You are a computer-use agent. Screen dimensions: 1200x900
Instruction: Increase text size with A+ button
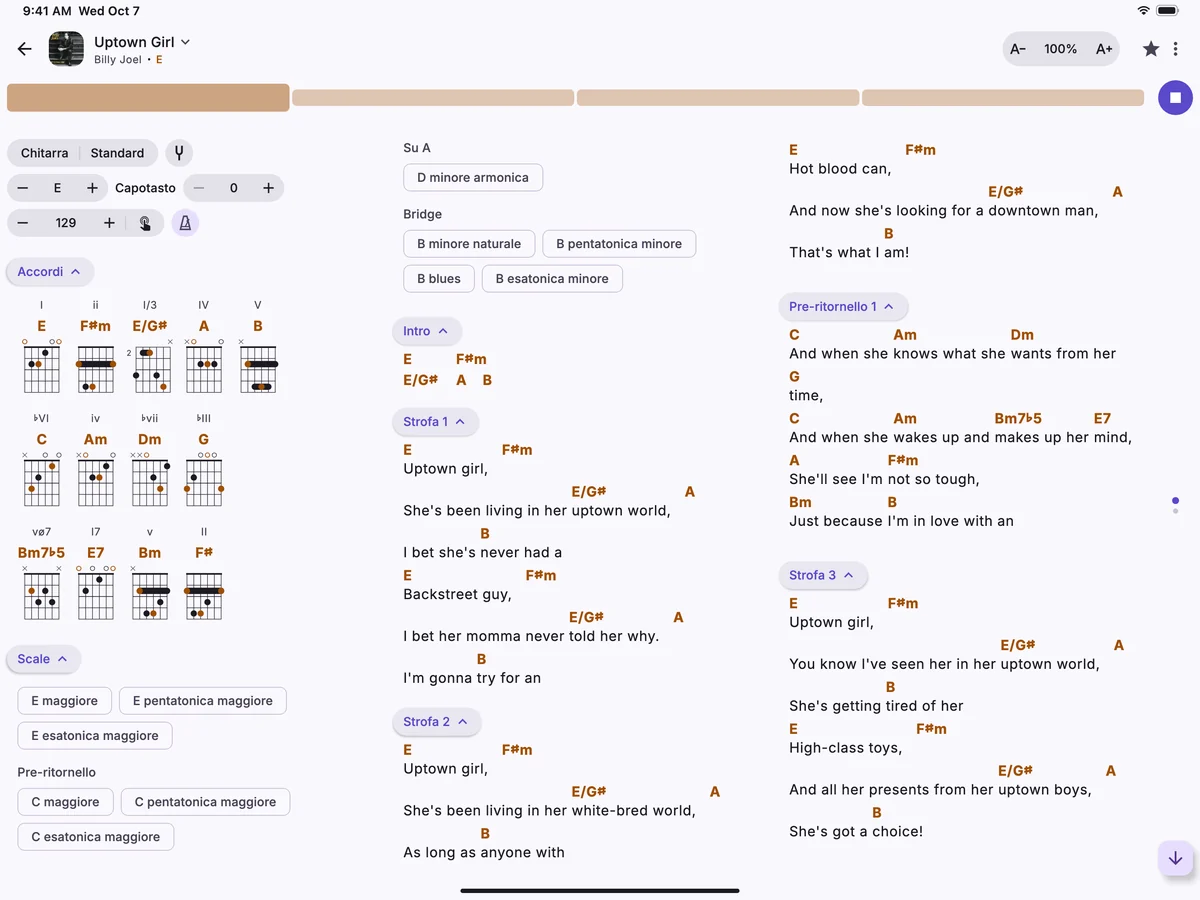(x=1104, y=49)
